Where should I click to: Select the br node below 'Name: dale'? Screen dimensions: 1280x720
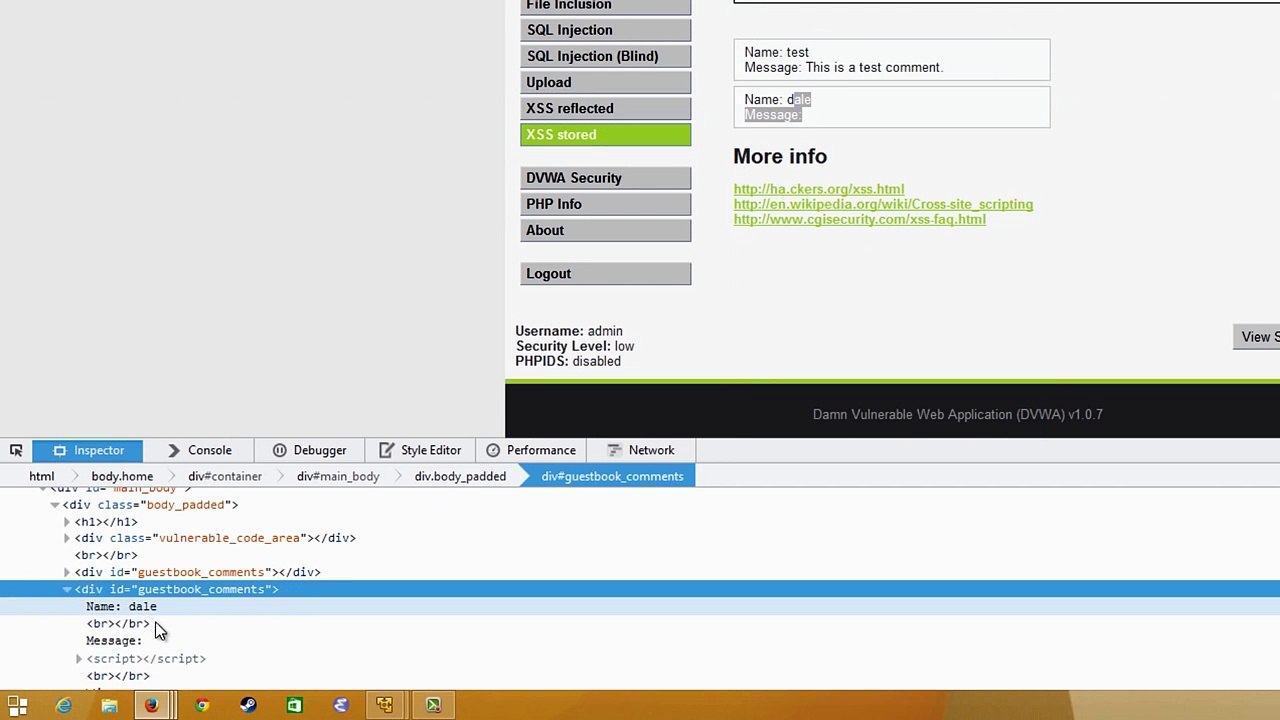point(118,624)
